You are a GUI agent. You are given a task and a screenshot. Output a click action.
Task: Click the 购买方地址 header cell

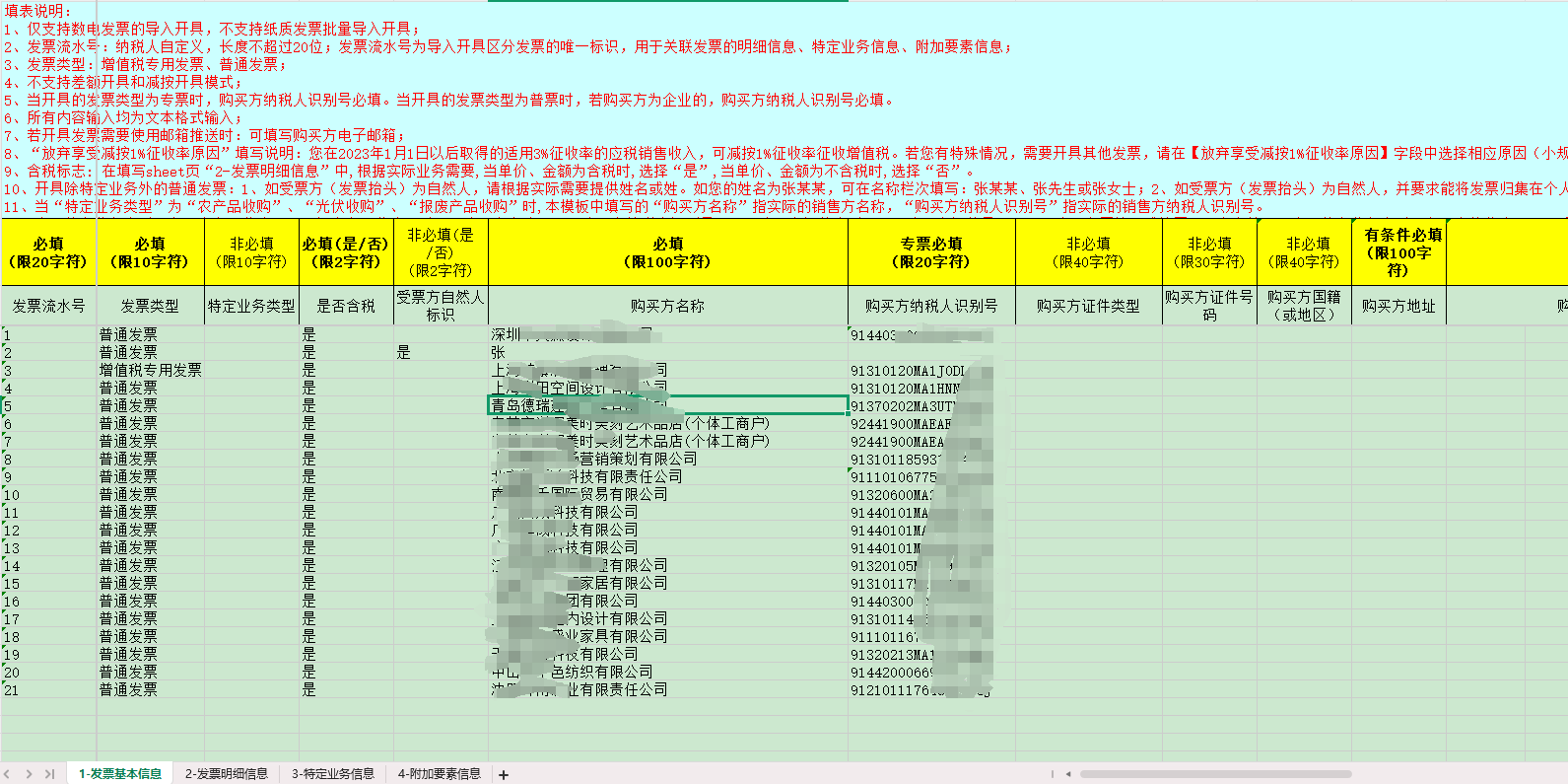(x=1398, y=306)
